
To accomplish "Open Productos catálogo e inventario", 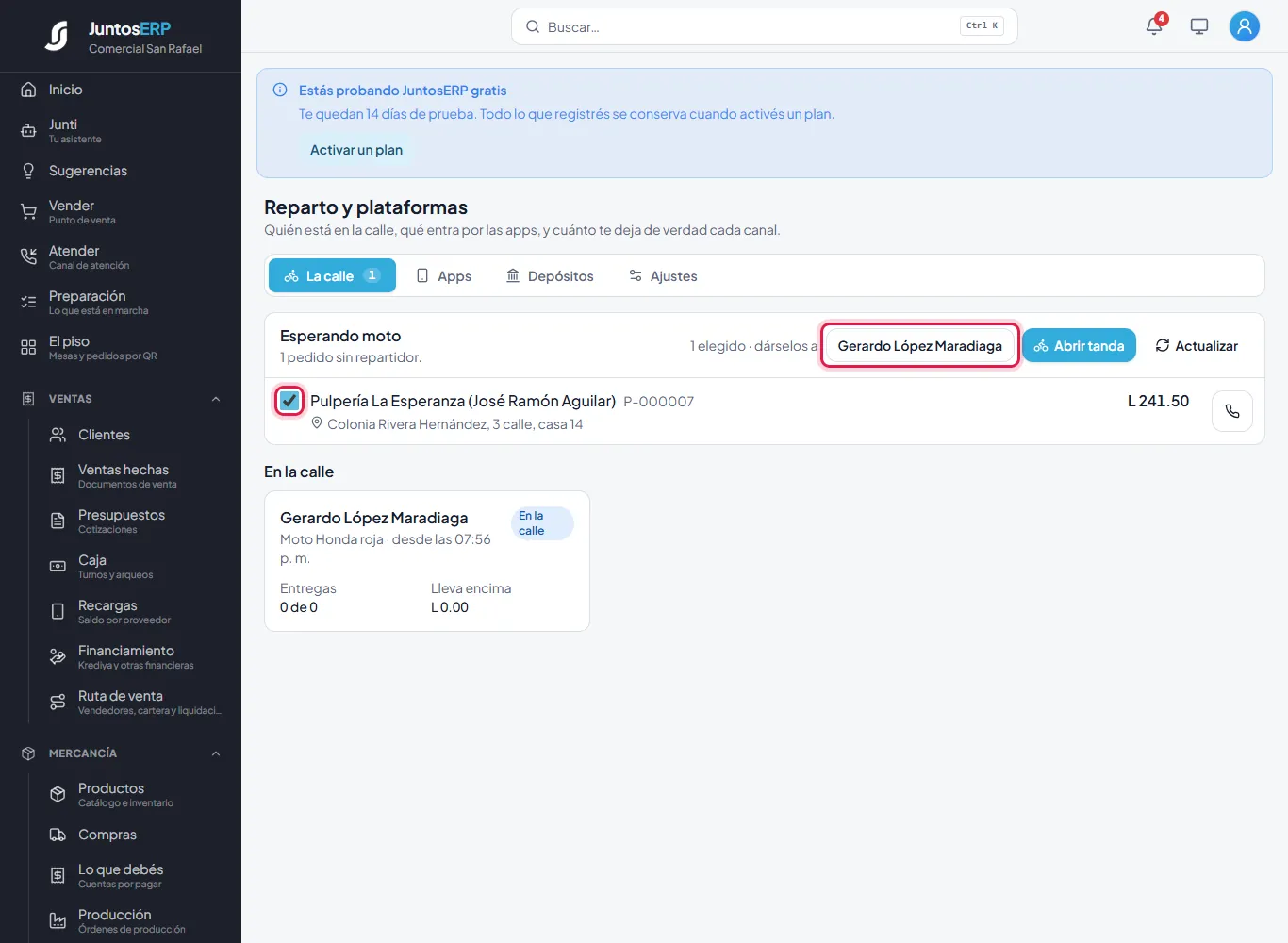I will pyautogui.click(x=135, y=794).
